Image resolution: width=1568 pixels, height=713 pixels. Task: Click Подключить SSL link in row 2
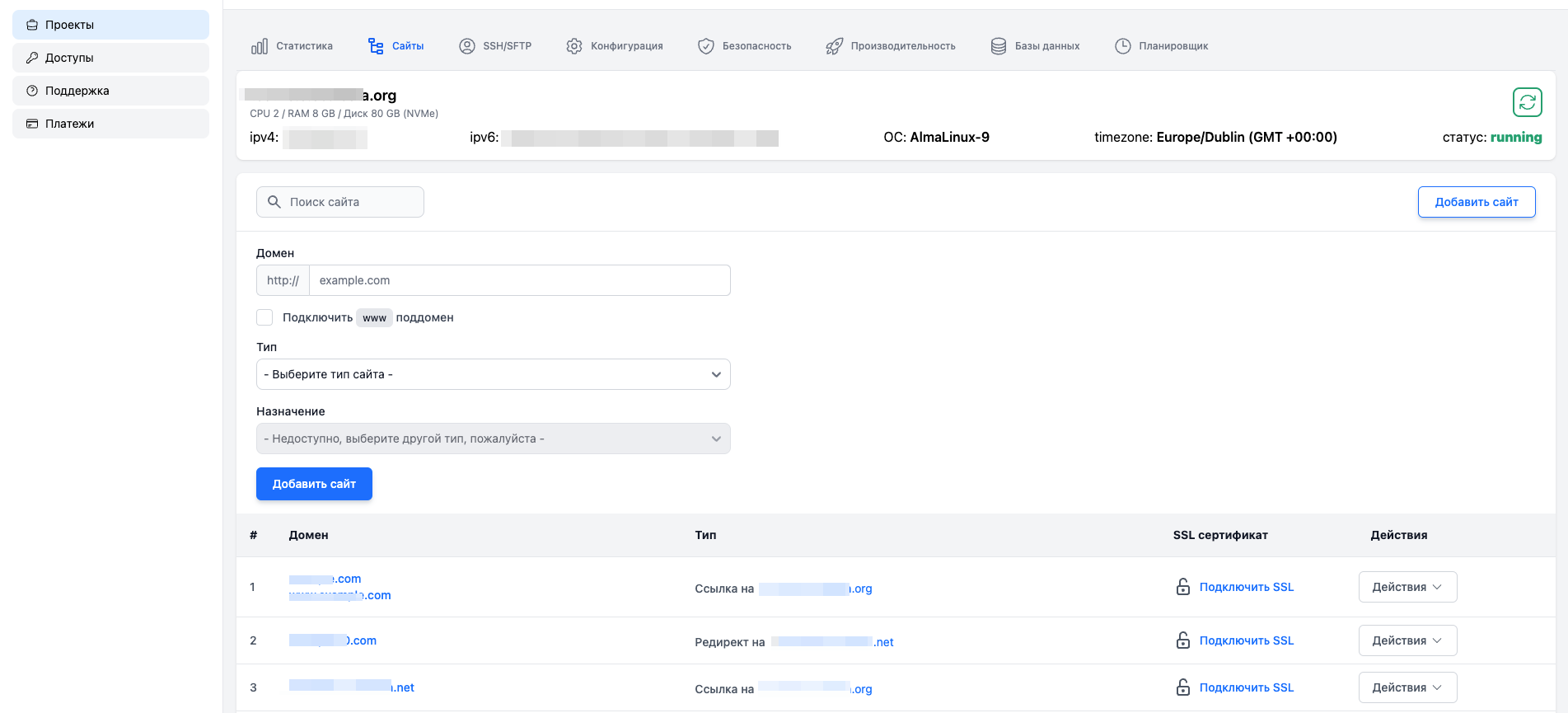[1247, 640]
